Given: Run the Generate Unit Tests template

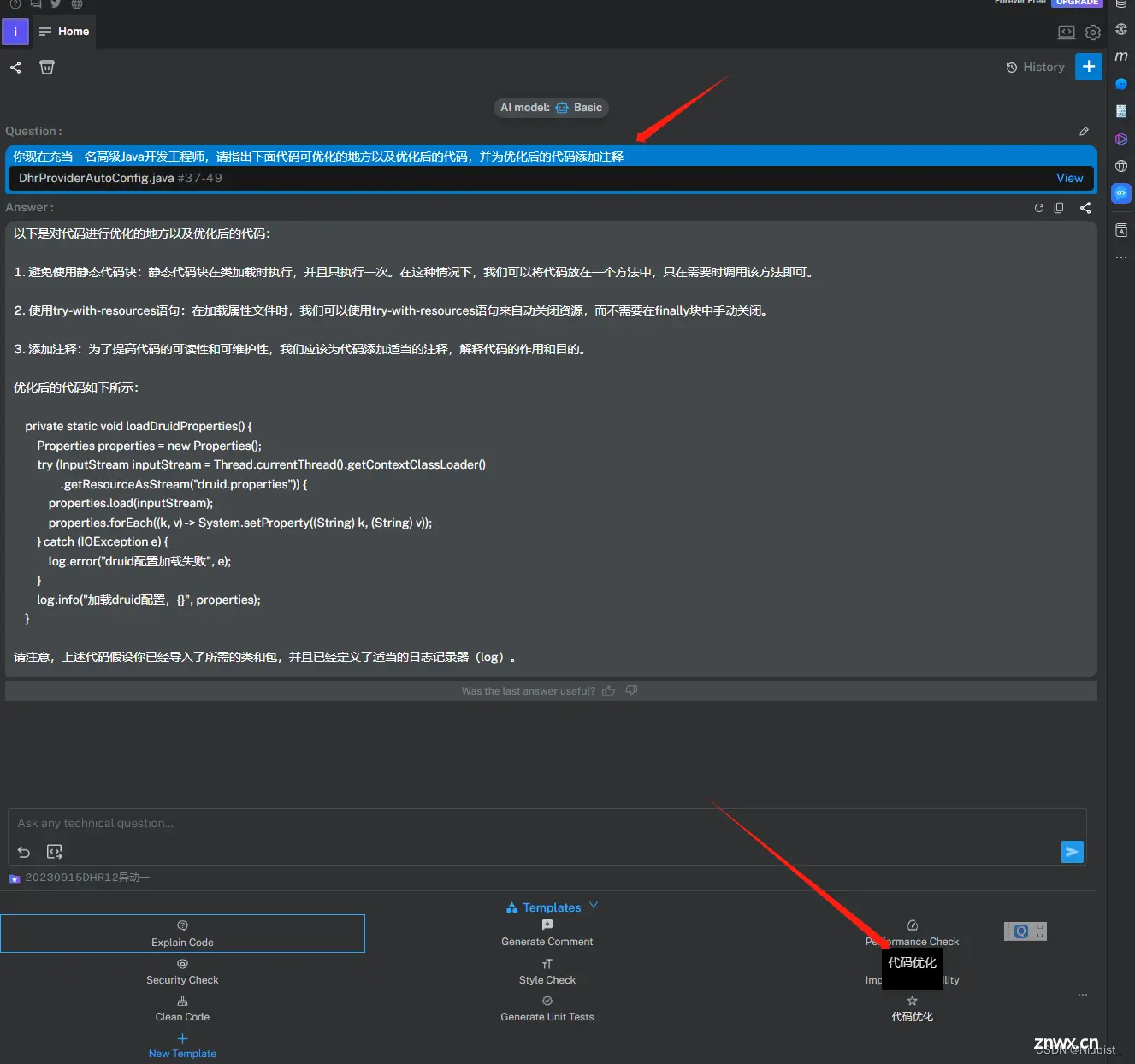Looking at the screenshot, I should 547,1008.
